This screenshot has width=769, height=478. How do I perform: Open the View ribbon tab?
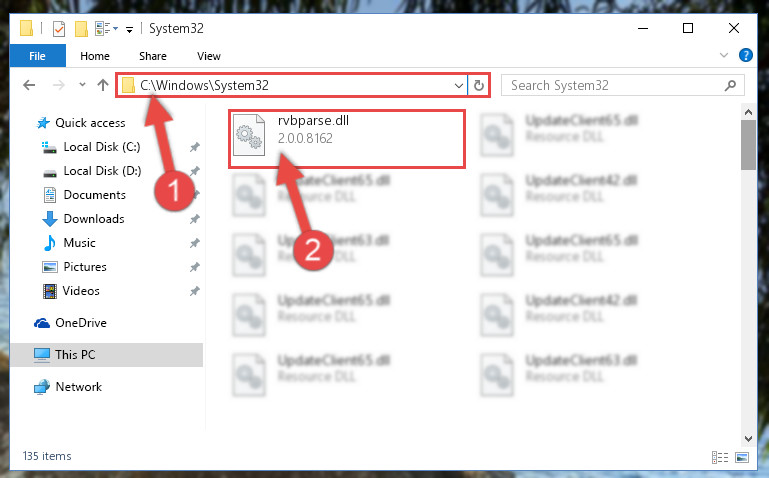(x=208, y=56)
